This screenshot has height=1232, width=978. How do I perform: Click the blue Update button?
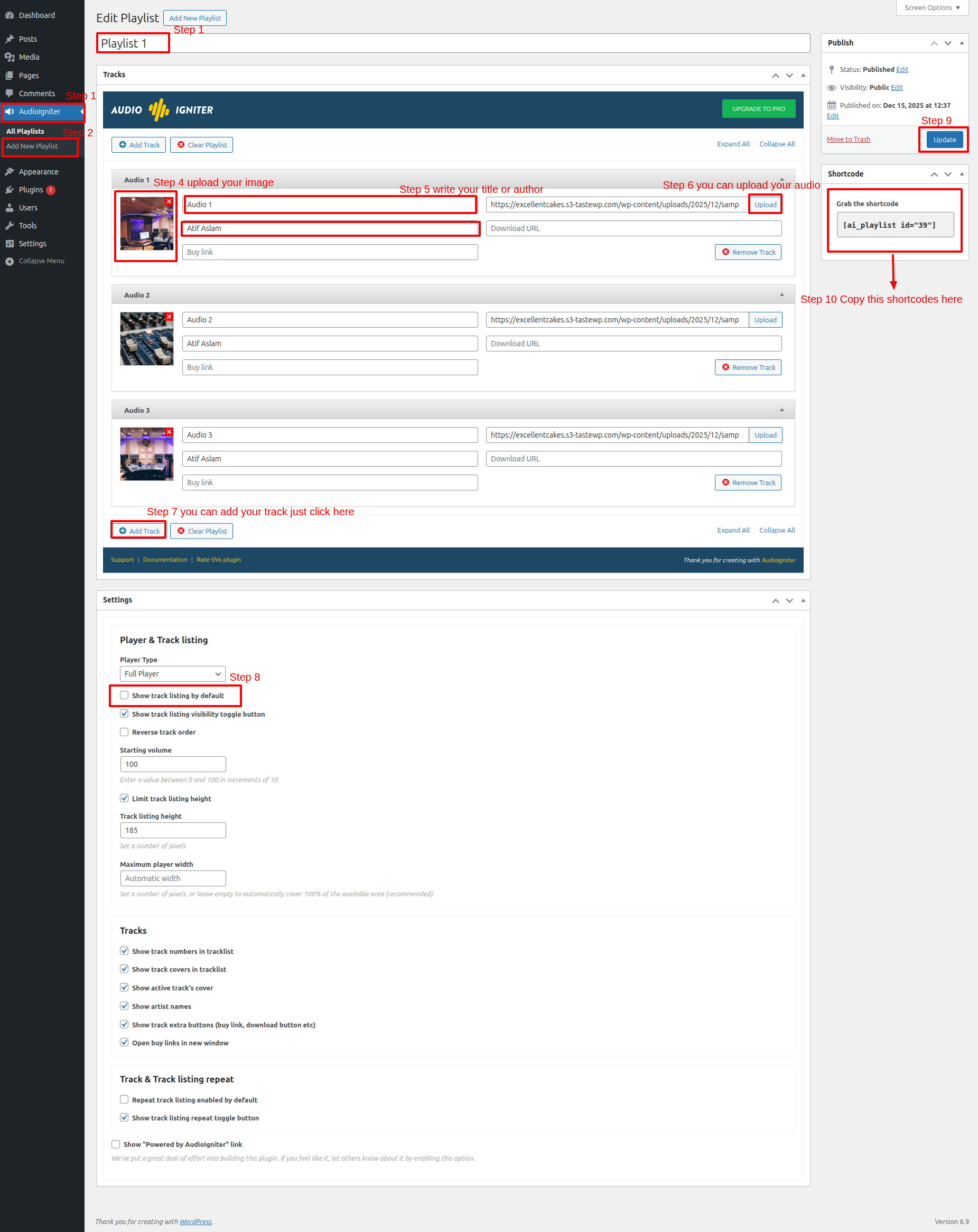[x=944, y=140]
